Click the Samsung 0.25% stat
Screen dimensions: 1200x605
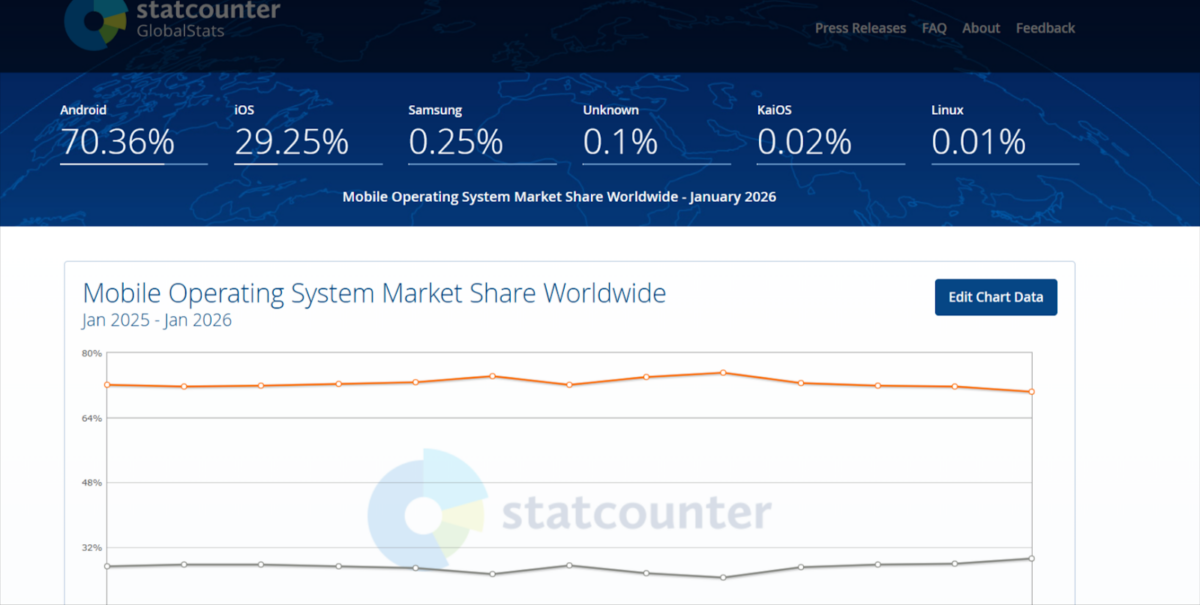pyautogui.click(x=455, y=142)
